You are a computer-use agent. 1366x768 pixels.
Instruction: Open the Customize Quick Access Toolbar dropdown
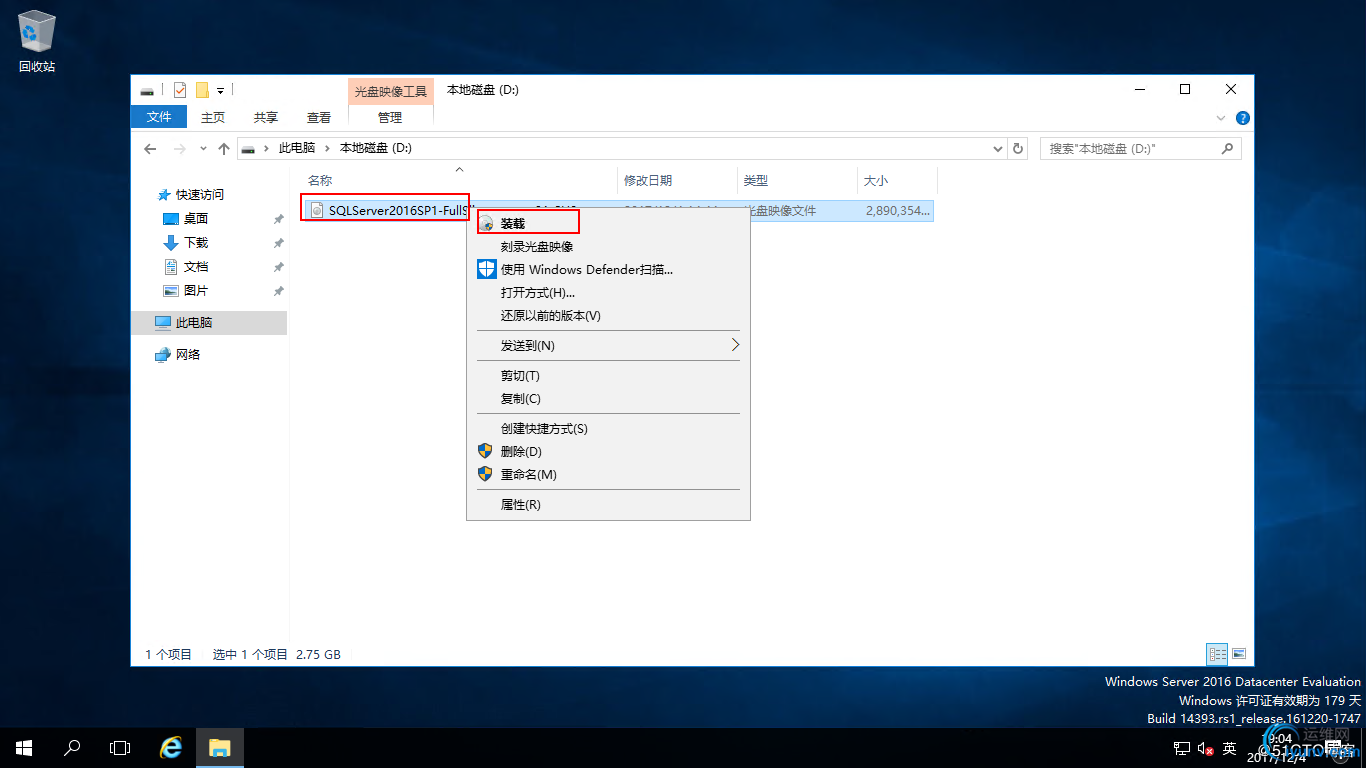click(220, 91)
